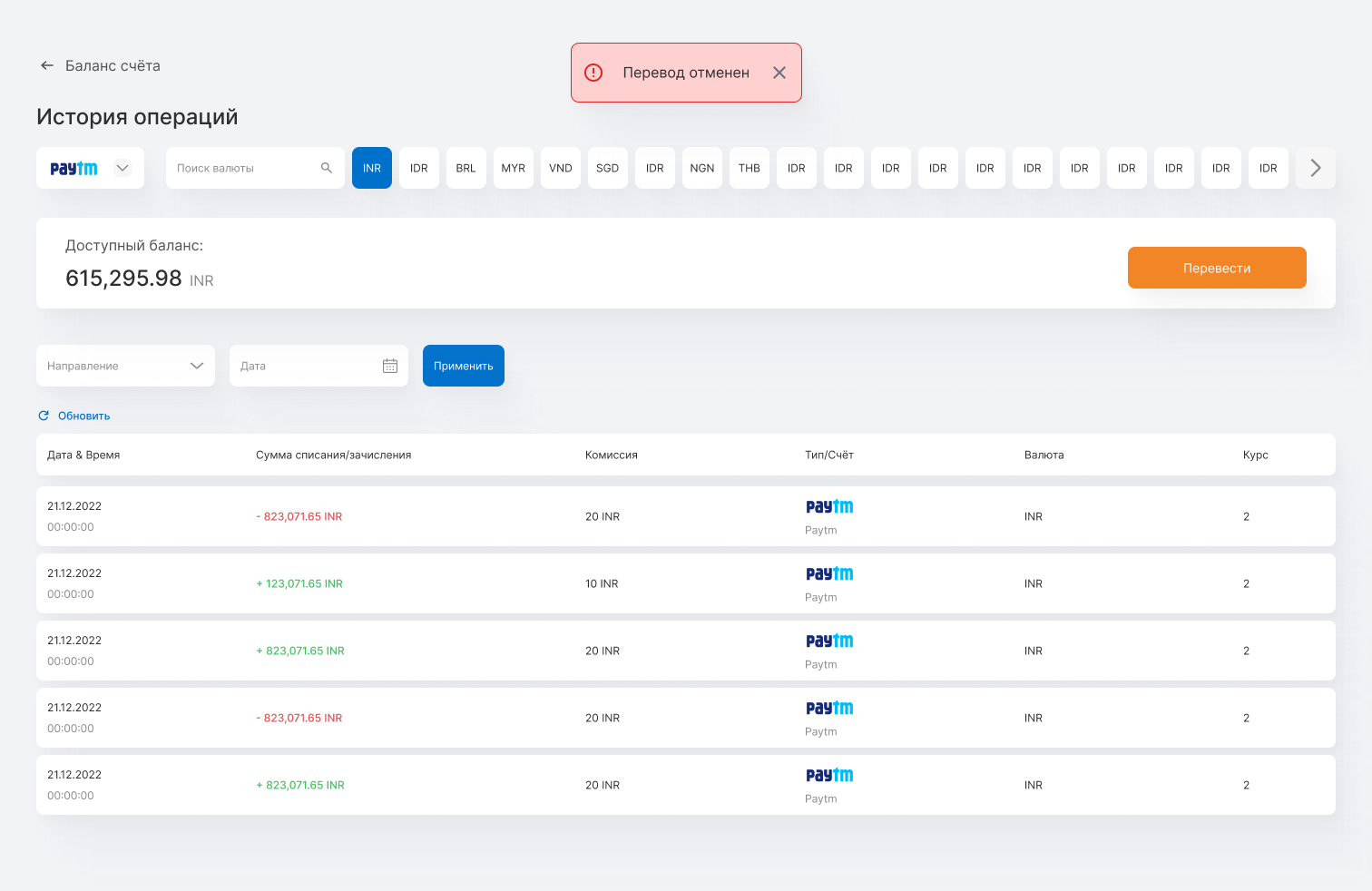Enable the NGN currency filter

[x=701, y=168]
